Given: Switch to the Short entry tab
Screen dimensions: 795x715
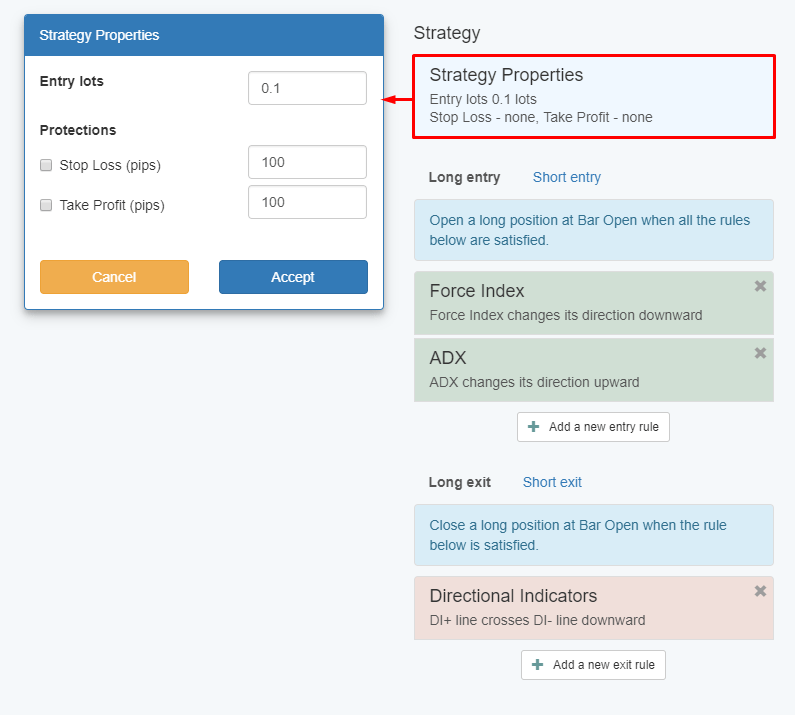Looking at the screenshot, I should (x=566, y=177).
